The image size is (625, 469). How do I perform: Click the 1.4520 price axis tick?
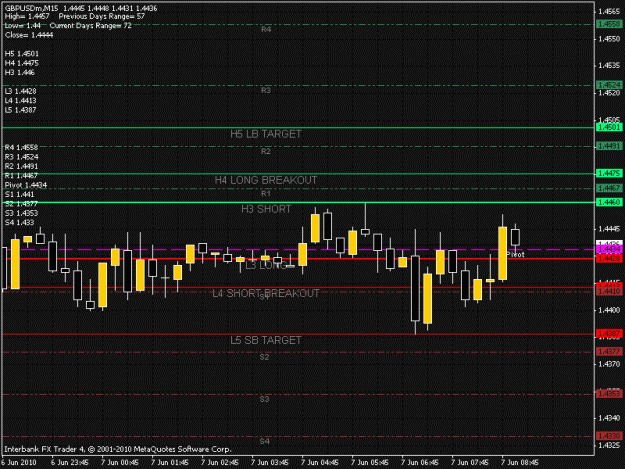(x=610, y=93)
